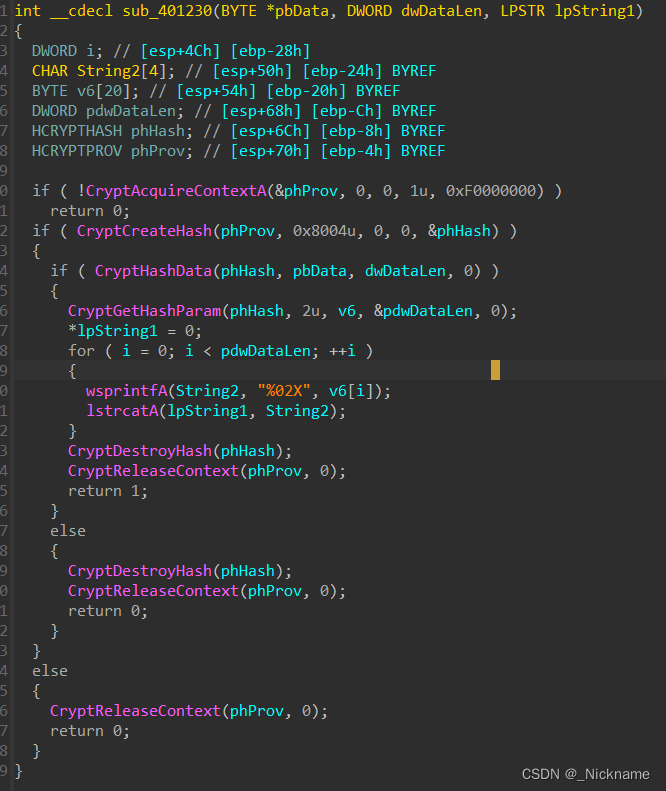Click CryptDestroyHash in inner else block
Image resolution: width=666 pixels, height=791 pixels.
point(140,571)
